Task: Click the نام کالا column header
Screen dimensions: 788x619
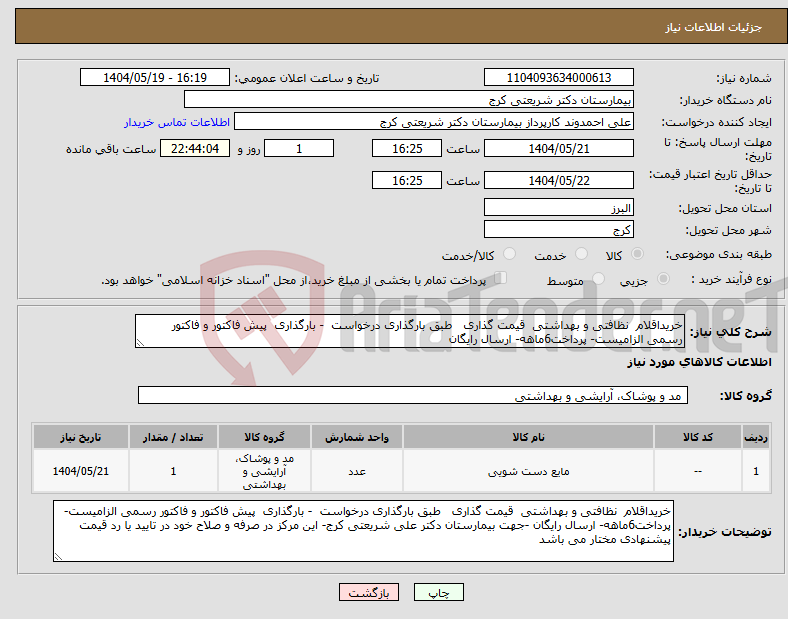Action: pyautogui.click(x=528, y=437)
